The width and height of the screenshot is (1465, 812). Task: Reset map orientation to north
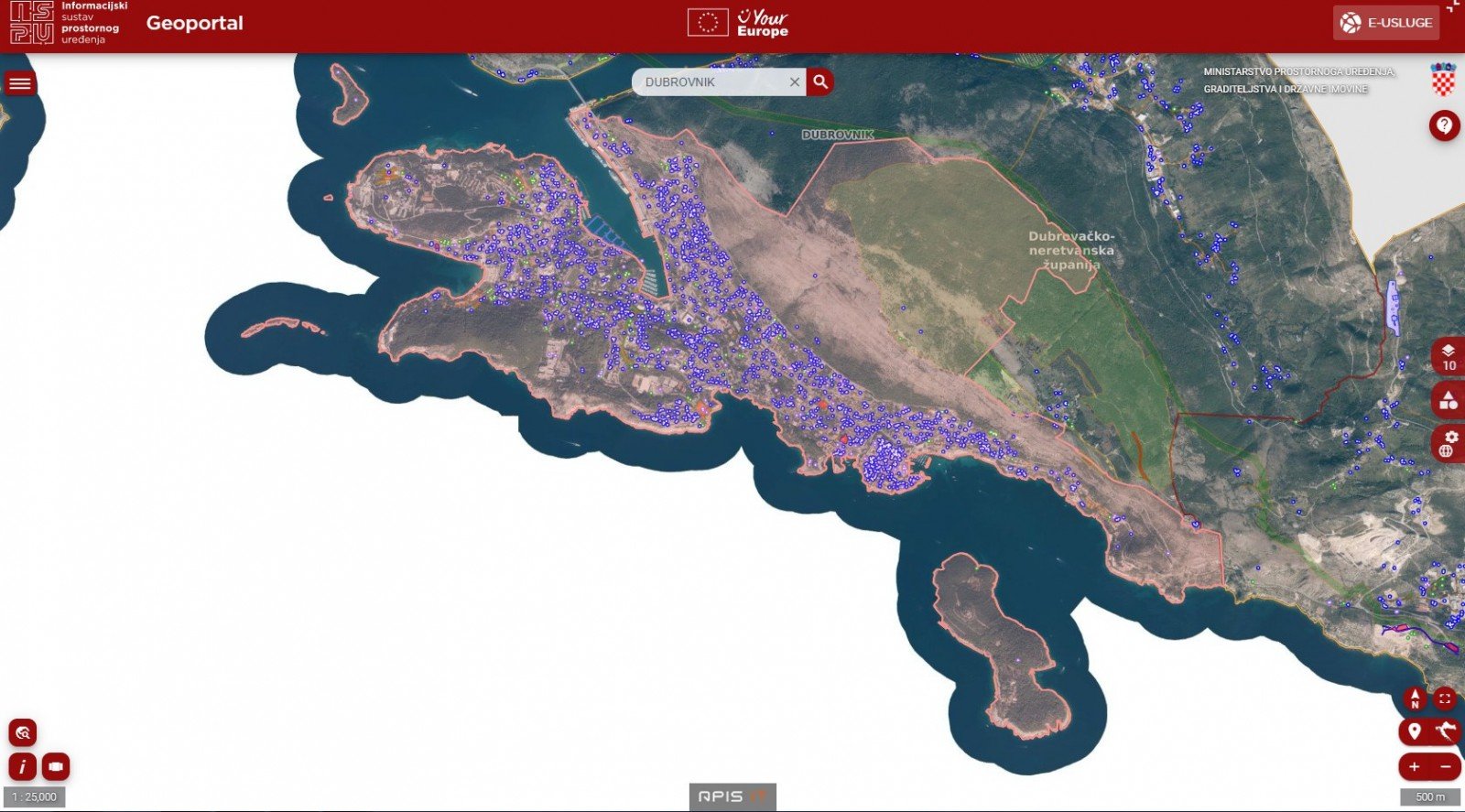tap(1415, 699)
